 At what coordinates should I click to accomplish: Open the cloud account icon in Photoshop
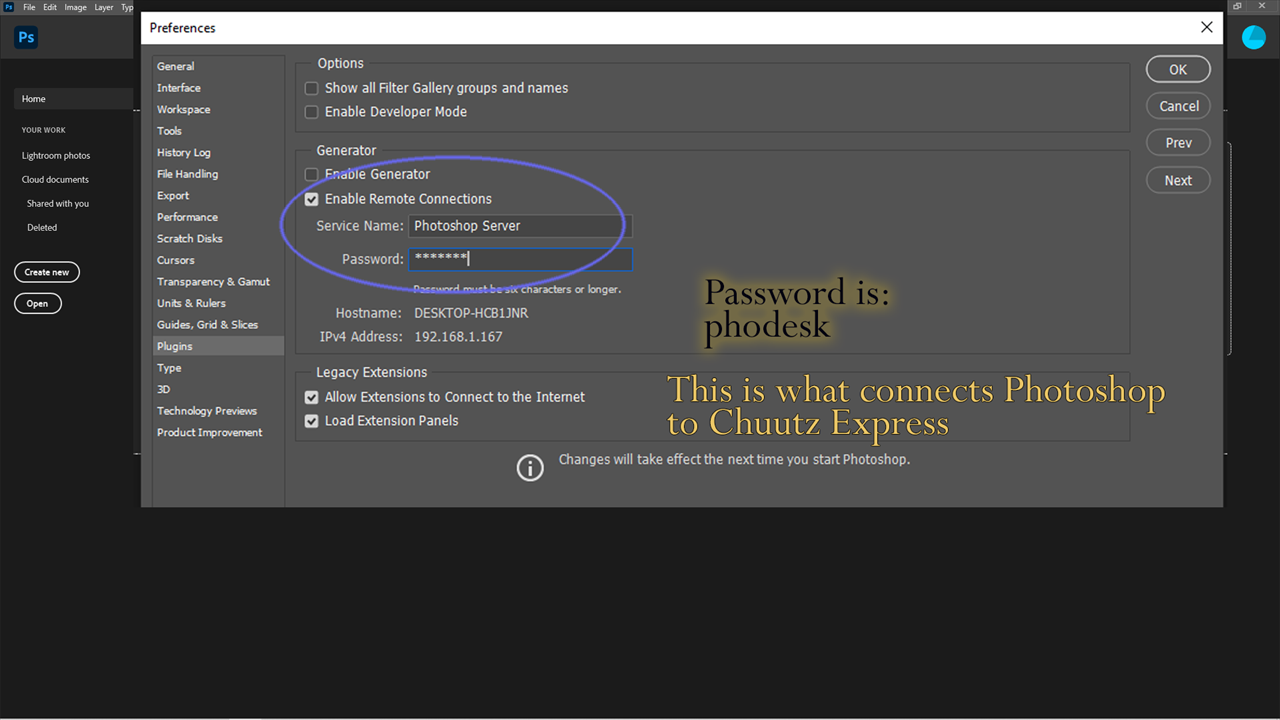(1253, 38)
